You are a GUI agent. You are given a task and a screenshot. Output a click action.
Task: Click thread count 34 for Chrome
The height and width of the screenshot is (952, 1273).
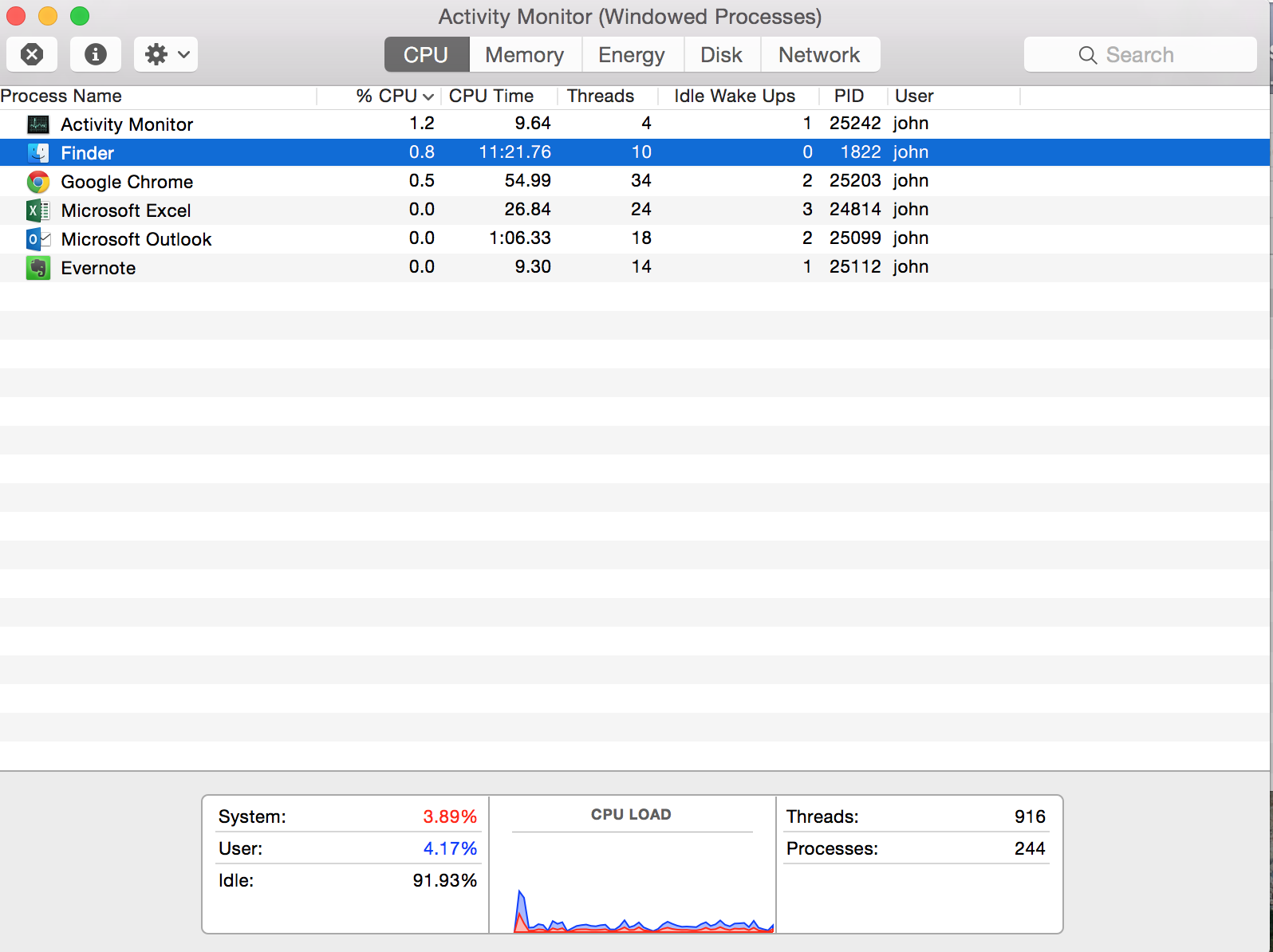tap(641, 180)
